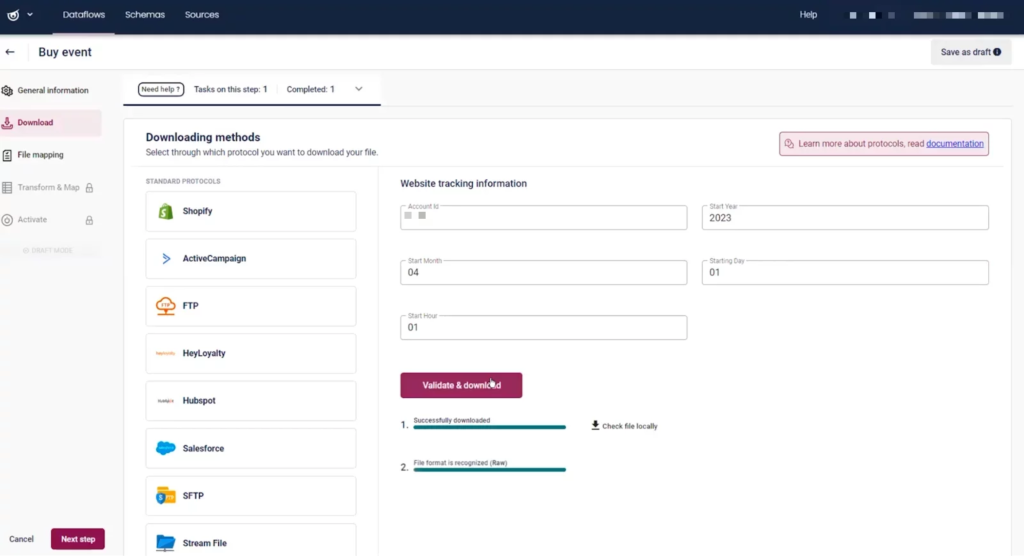
Task: Open the Schemas tab
Action: pos(145,14)
